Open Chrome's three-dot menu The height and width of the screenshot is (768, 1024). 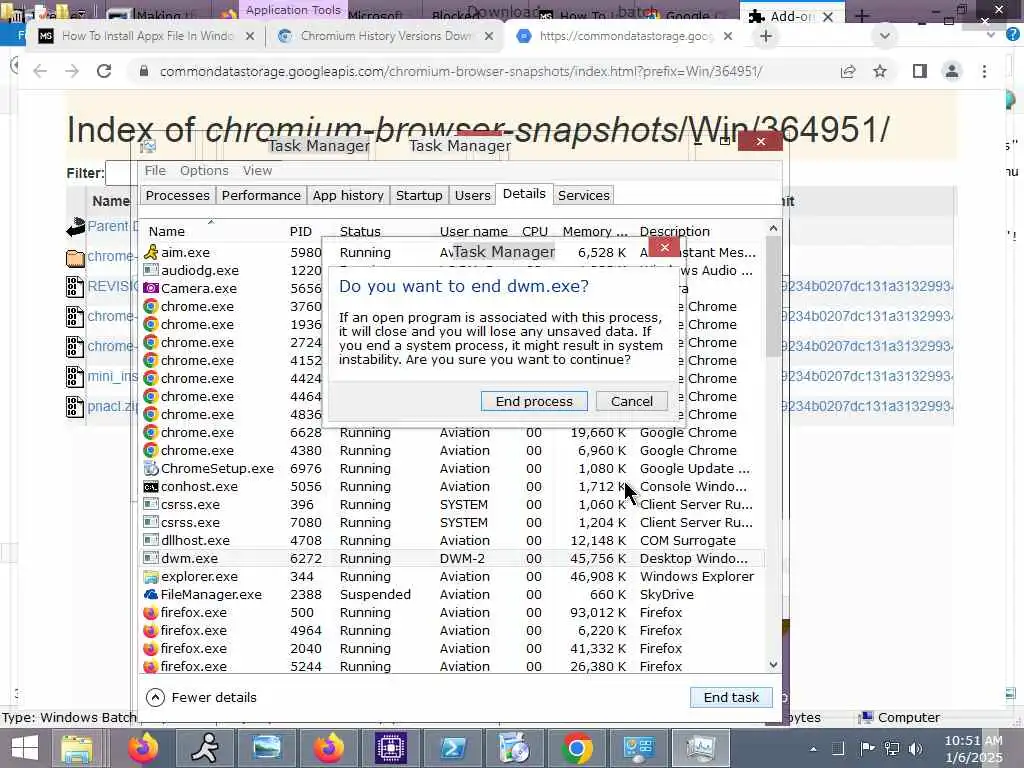pyautogui.click(x=984, y=71)
